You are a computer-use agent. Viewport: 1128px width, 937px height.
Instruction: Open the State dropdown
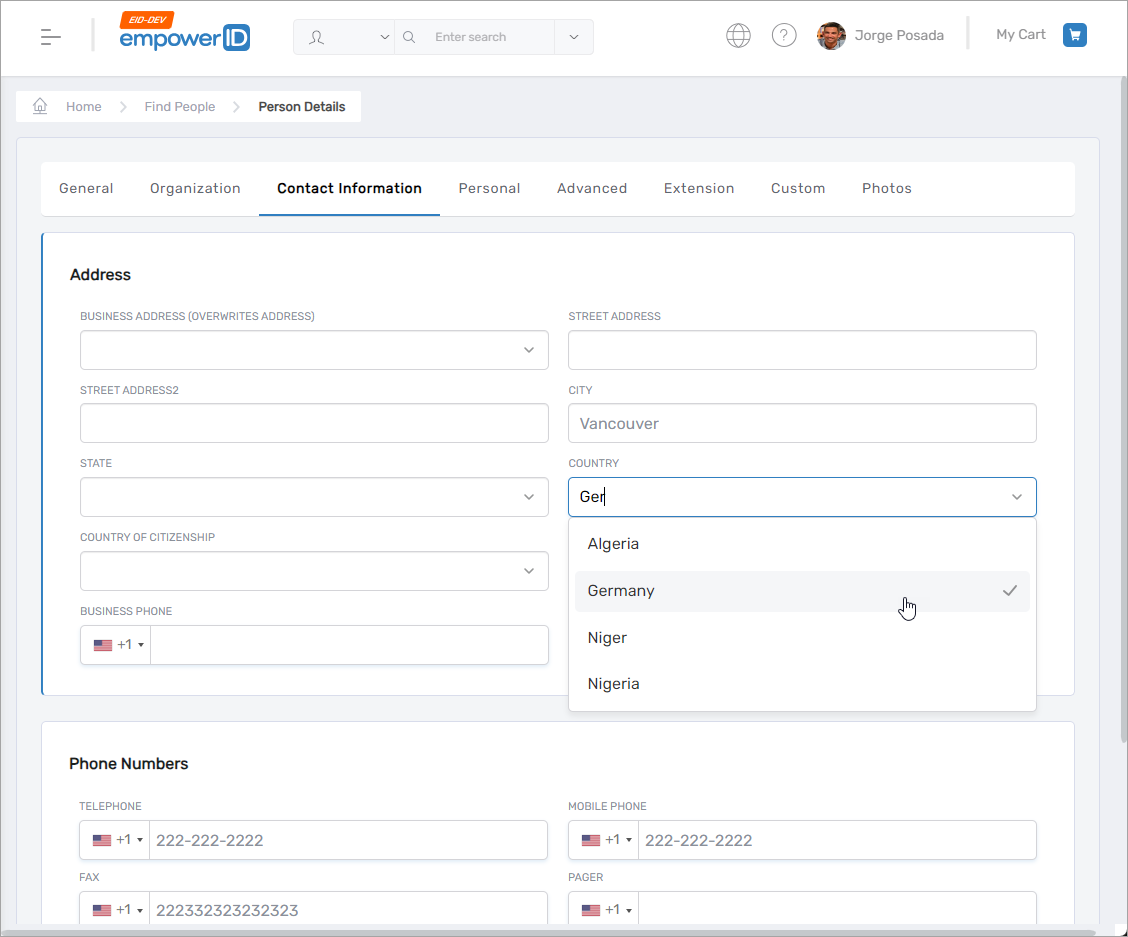(x=529, y=497)
